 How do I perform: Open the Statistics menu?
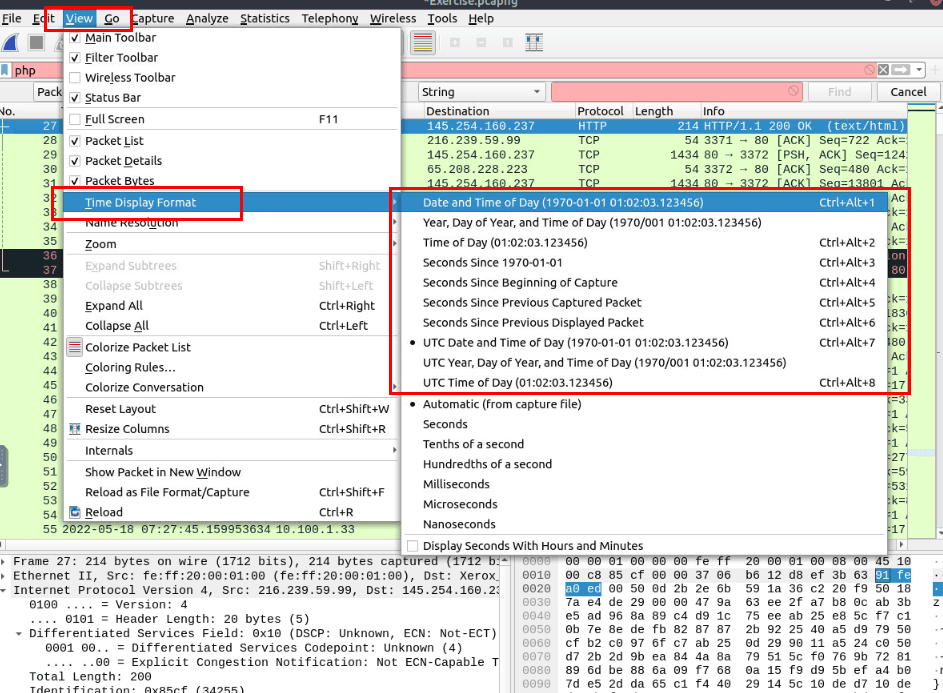tap(265, 18)
